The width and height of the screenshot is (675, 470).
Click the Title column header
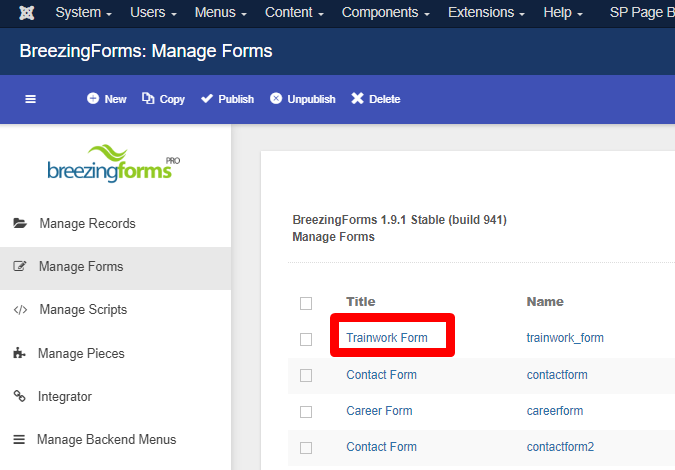click(x=361, y=302)
